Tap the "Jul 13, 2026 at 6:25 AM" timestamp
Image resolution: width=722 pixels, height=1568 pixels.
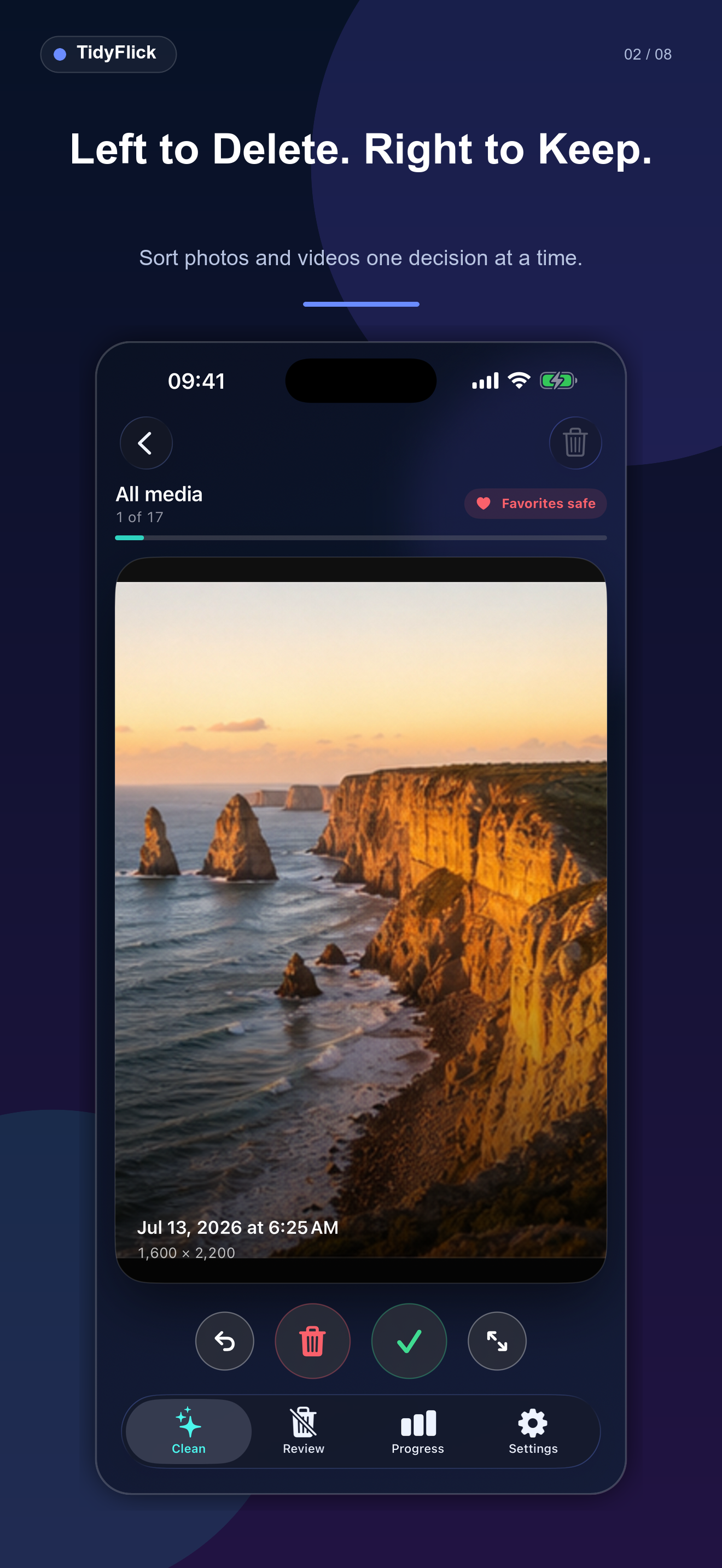tap(237, 1227)
